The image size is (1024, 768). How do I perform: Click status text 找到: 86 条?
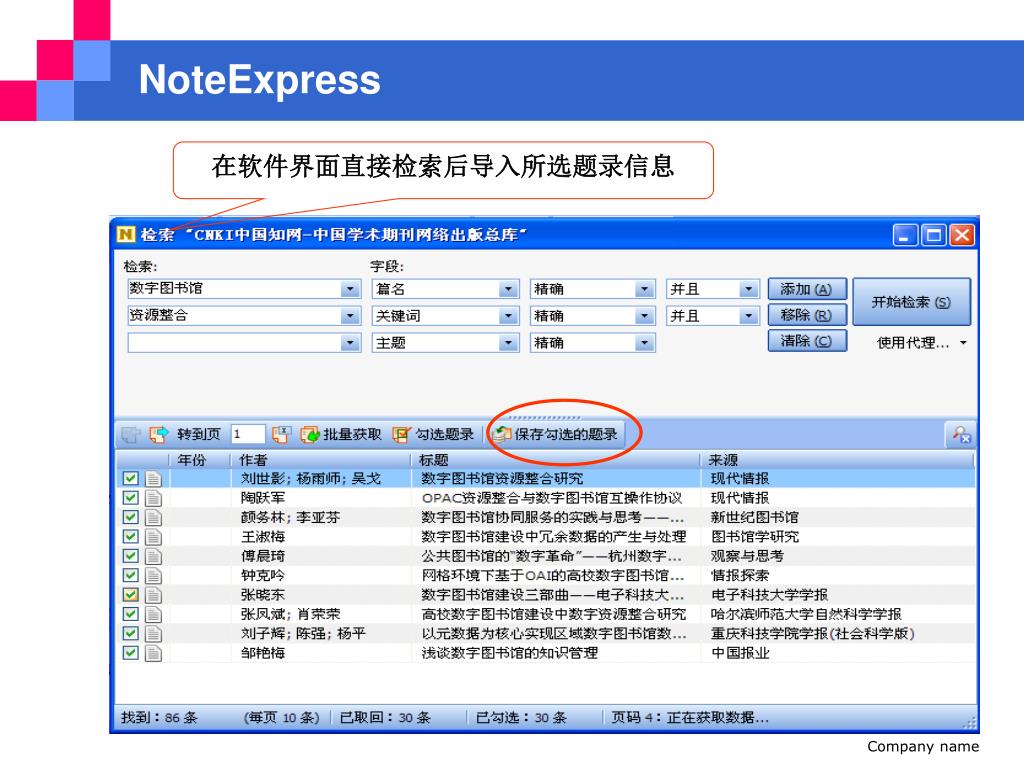pyautogui.click(x=159, y=717)
